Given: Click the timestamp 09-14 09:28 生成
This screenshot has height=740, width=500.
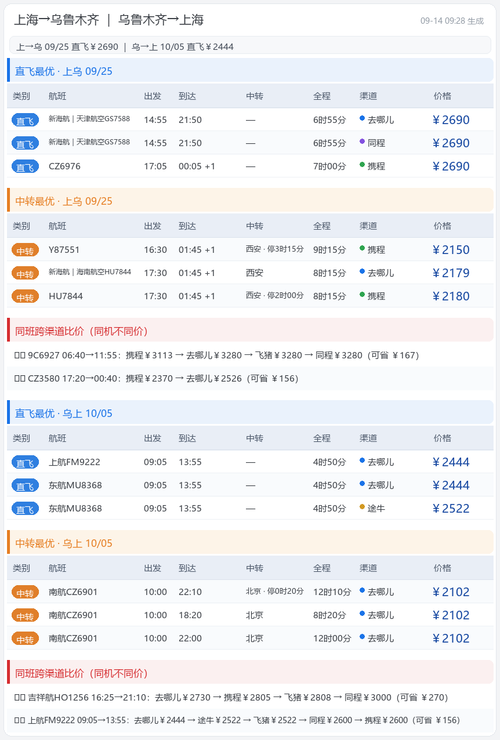Looking at the screenshot, I should click(452, 21).
